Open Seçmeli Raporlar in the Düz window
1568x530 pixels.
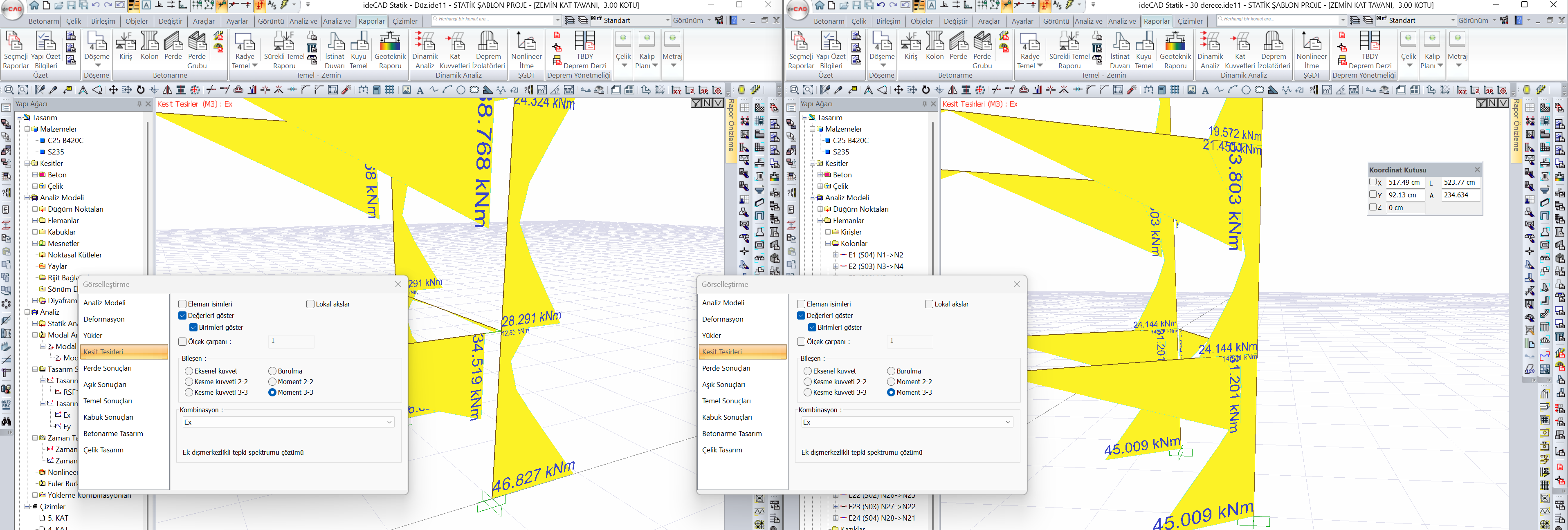[16, 50]
